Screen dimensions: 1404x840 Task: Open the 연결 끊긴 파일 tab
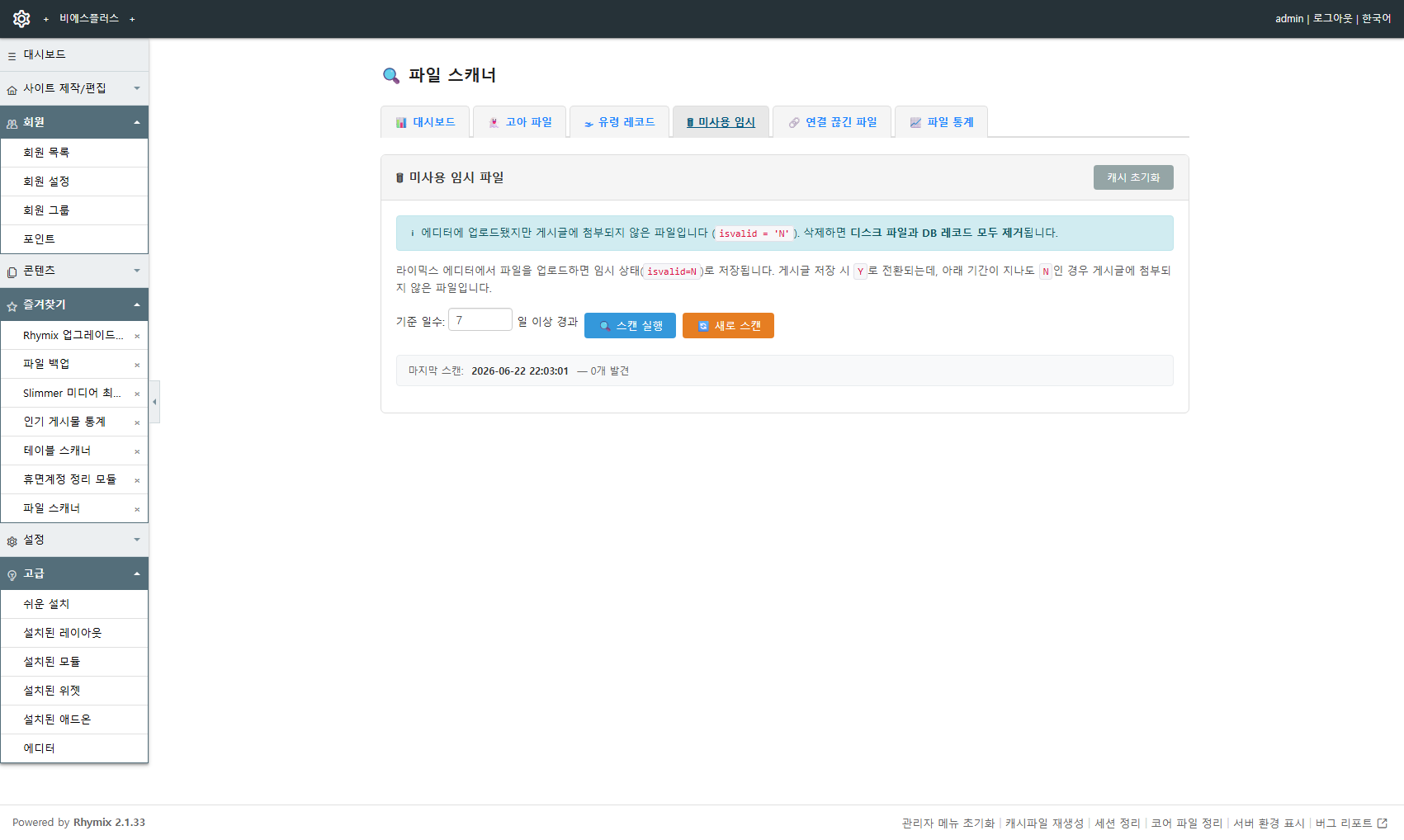pyautogui.click(x=832, y=122)
